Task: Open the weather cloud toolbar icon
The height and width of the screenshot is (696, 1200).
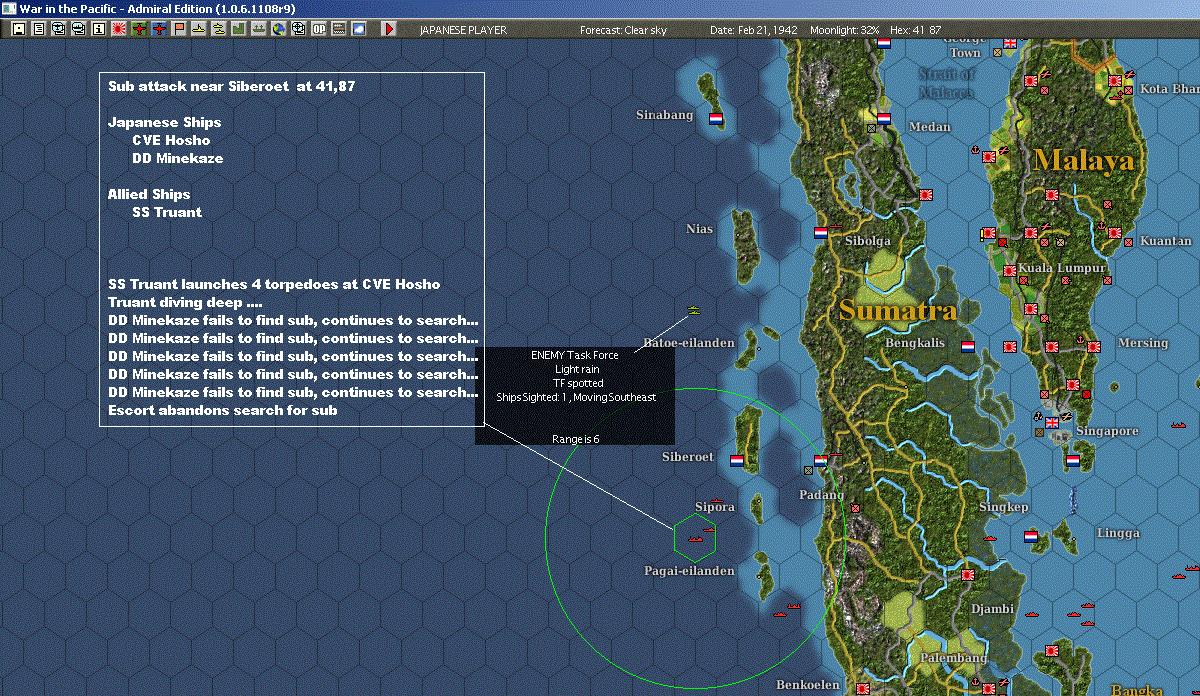Action: [x=359, y=29]
